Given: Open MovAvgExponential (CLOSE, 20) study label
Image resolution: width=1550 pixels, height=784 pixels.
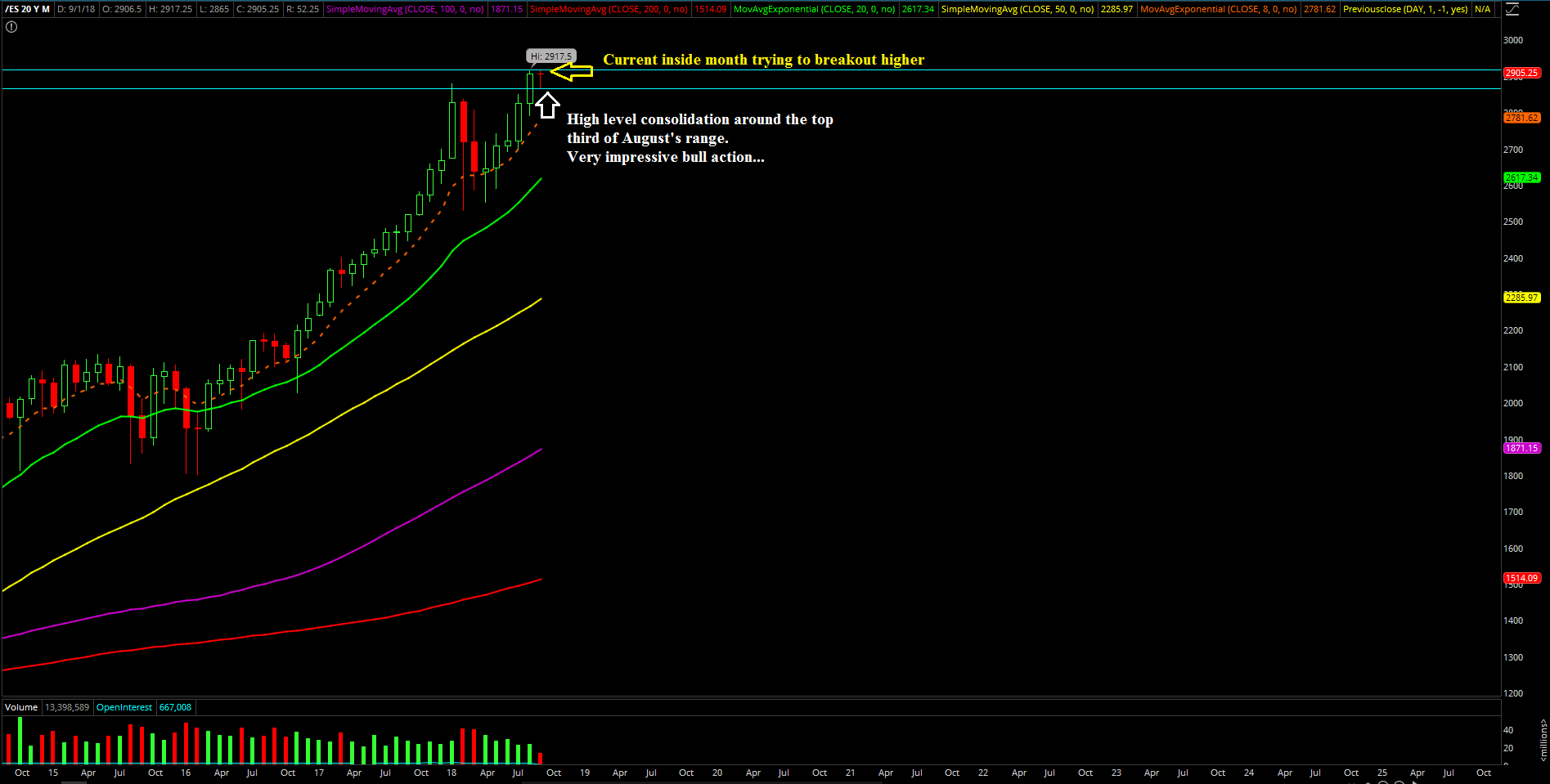Looking at the screenshot, I should [x=814, y=9].
